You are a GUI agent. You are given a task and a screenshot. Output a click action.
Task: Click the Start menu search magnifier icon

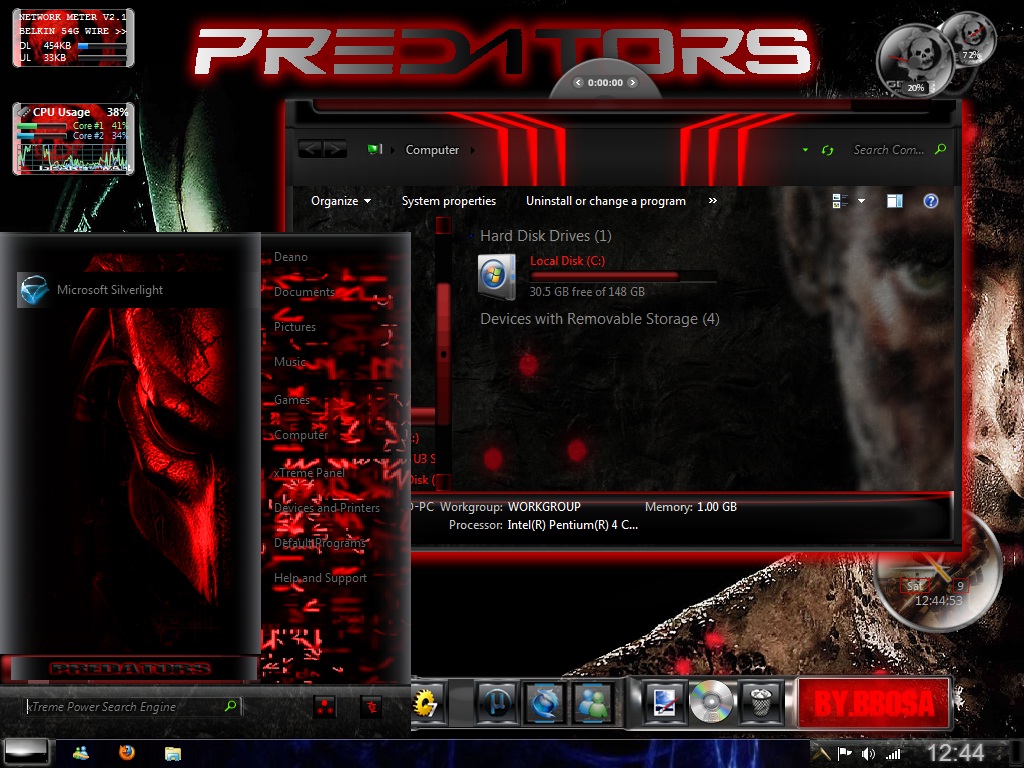pyautogui.click(x=231, y=706)
